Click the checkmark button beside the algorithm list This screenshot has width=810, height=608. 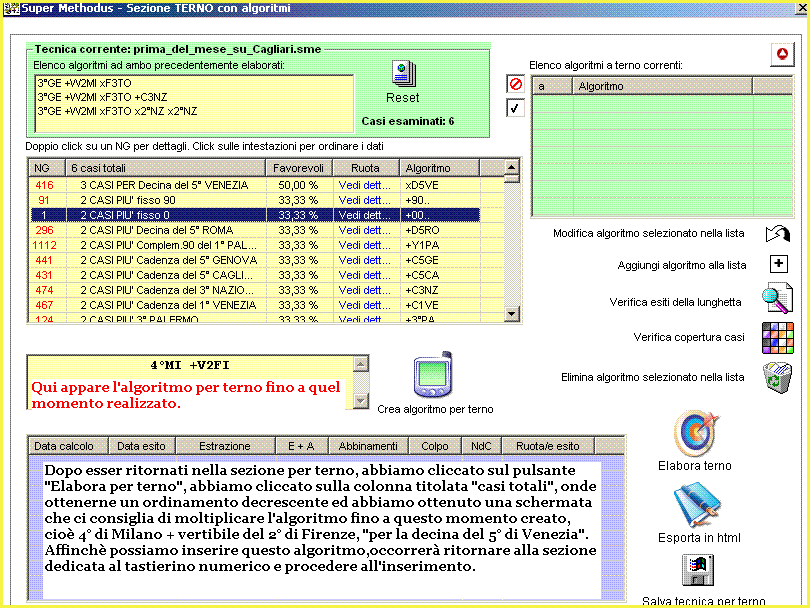pyautogui.click(x=515, y=108)
